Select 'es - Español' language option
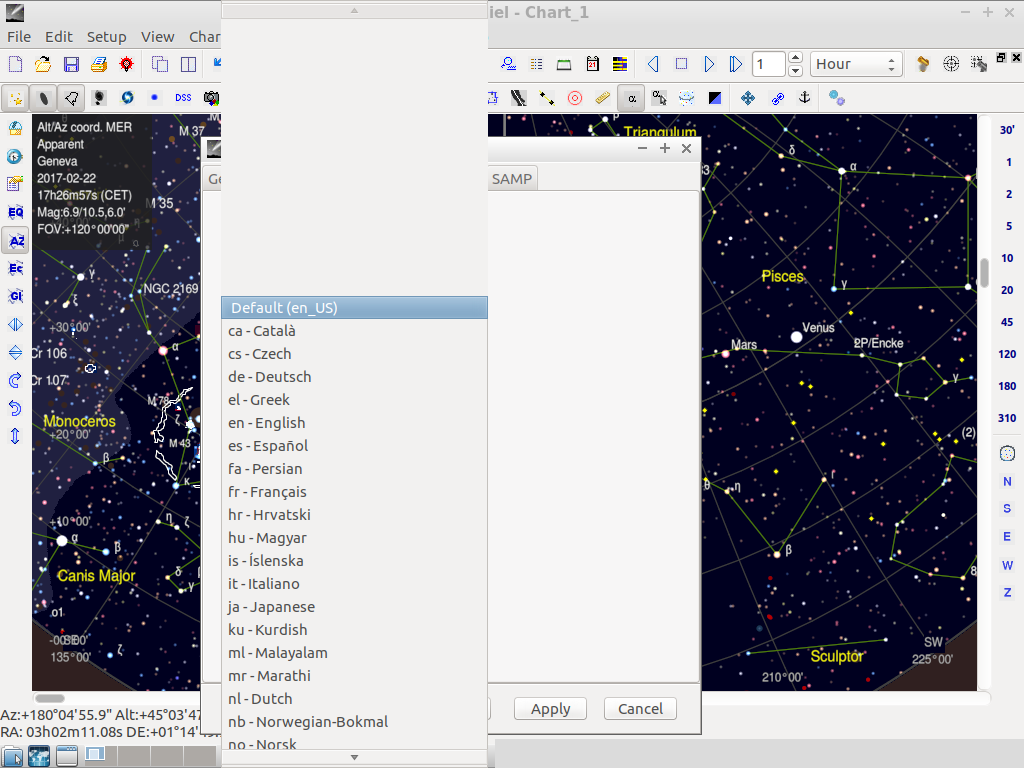The height and width of the screenshot is (768, 1024). tap(355, 446)
